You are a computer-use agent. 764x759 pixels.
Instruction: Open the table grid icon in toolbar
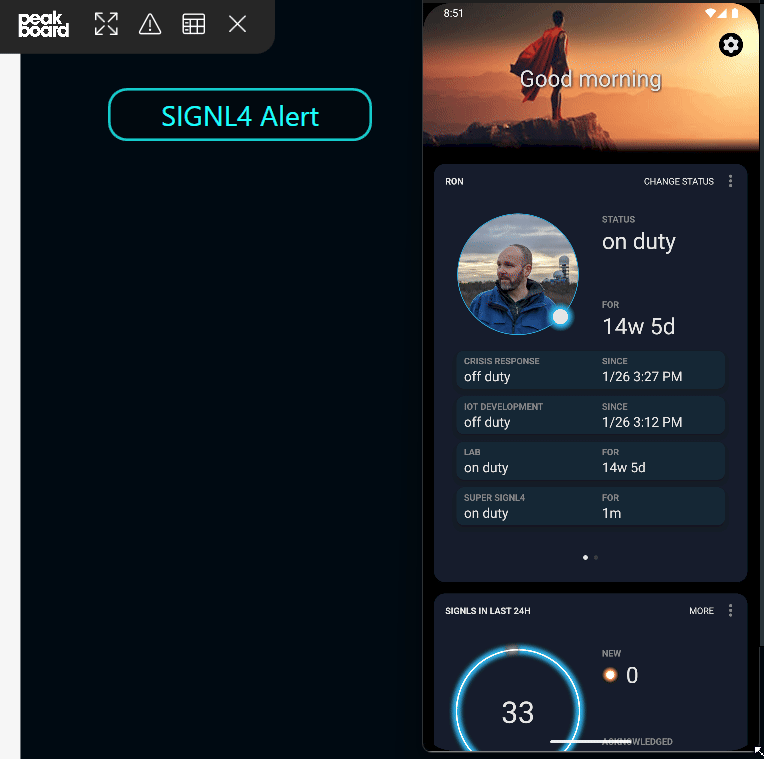tap(193, 24)
